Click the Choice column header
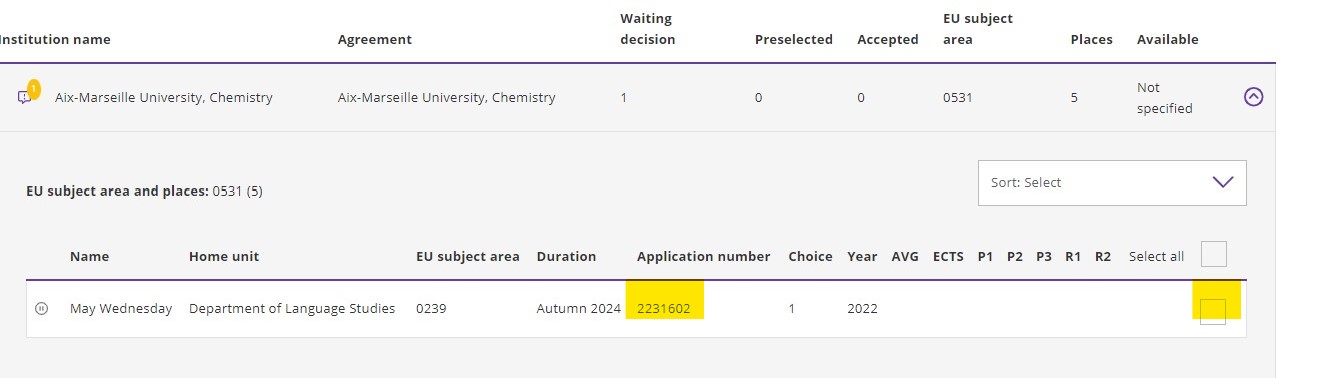Image resolution: width=1344 pixels, height=378 pixels. pyautogui.click(x=810, y=257)
